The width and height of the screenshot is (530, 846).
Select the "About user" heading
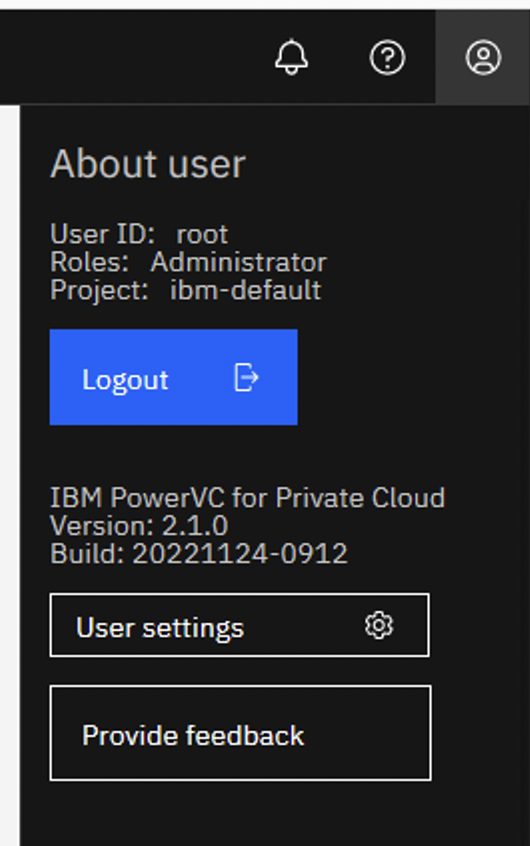coord(148,164)
